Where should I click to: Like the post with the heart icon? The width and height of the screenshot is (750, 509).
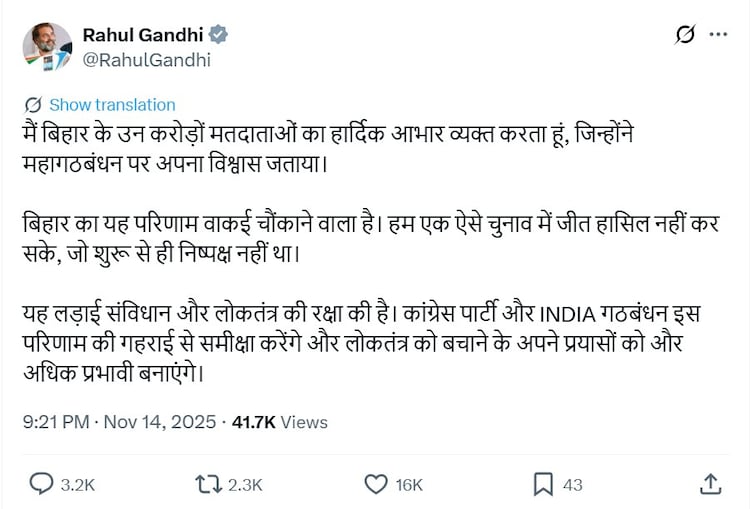click(375, 484)
